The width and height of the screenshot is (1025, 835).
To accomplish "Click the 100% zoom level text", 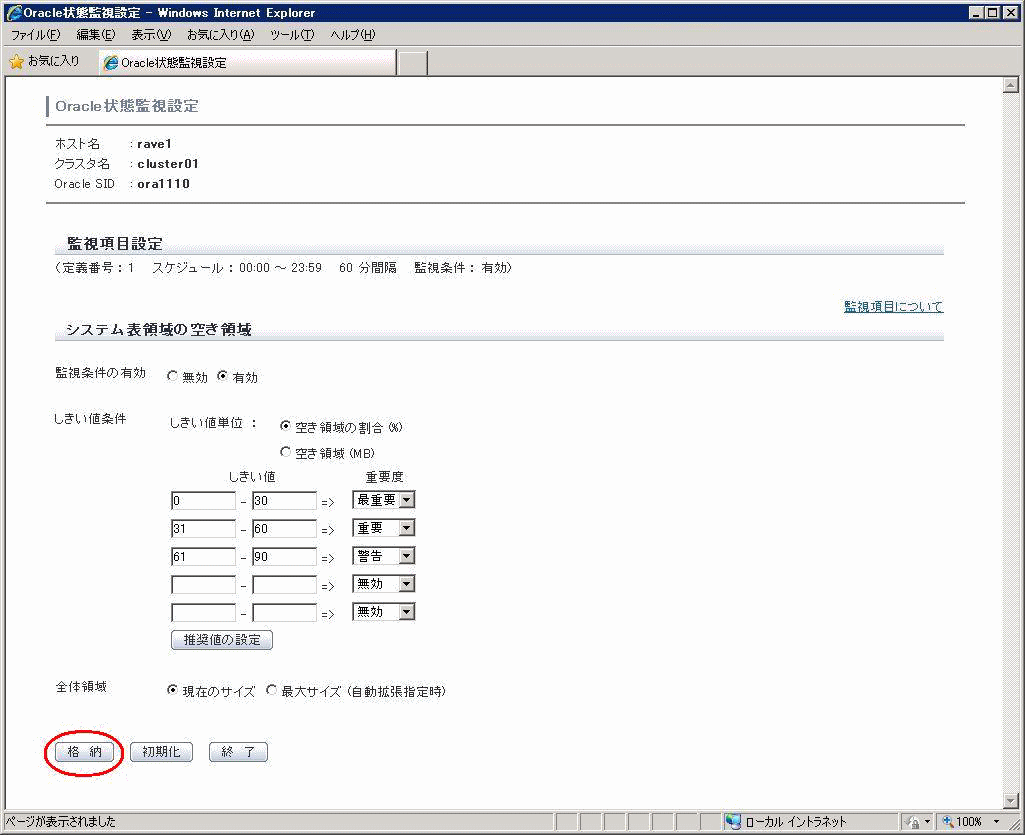I will point(969,822).
